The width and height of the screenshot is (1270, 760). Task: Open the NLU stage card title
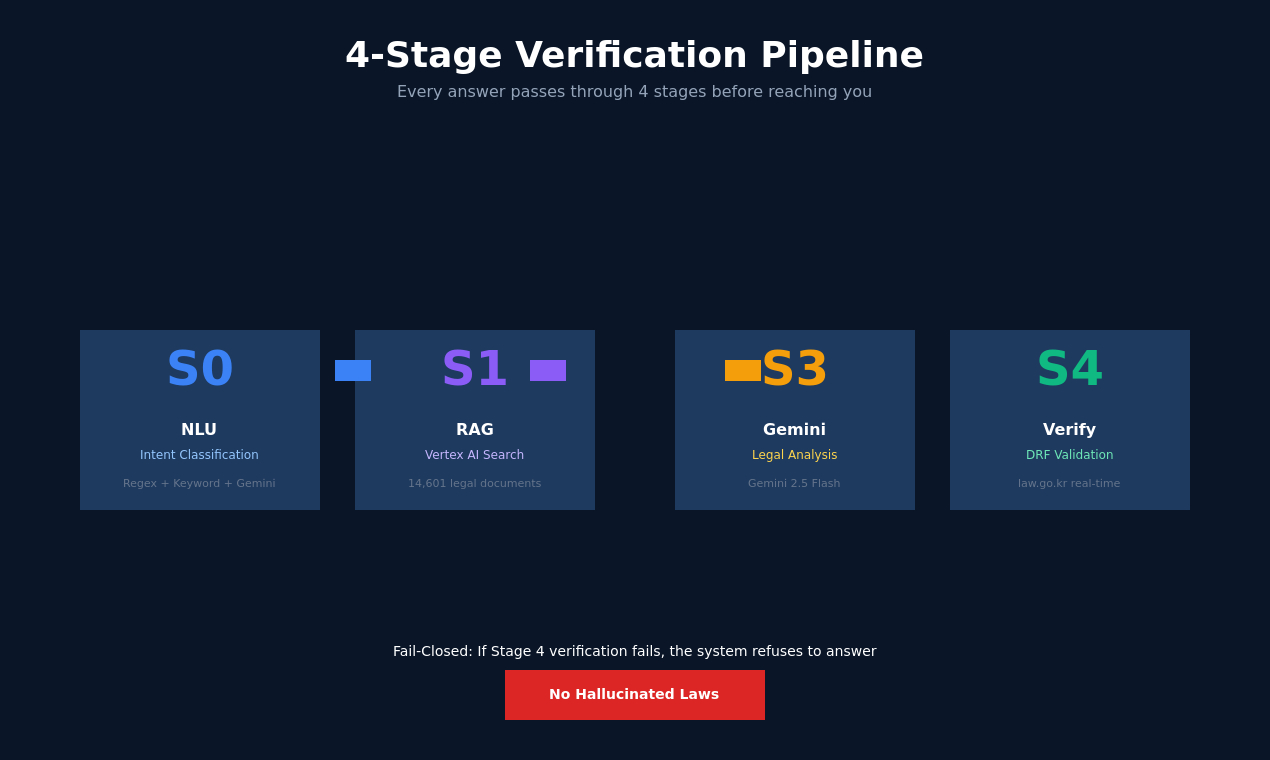click(199, 430)
